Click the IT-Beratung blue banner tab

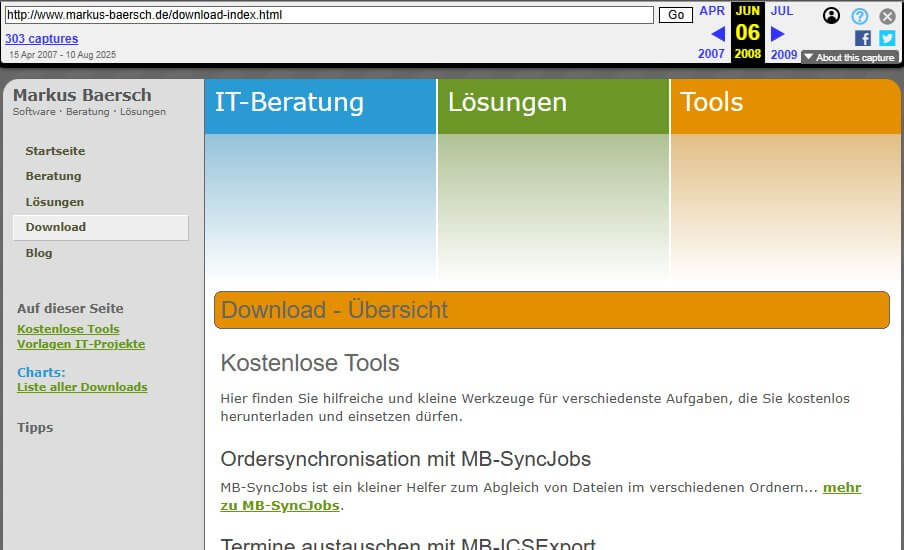pyautogui.click(x=320, y=106)
